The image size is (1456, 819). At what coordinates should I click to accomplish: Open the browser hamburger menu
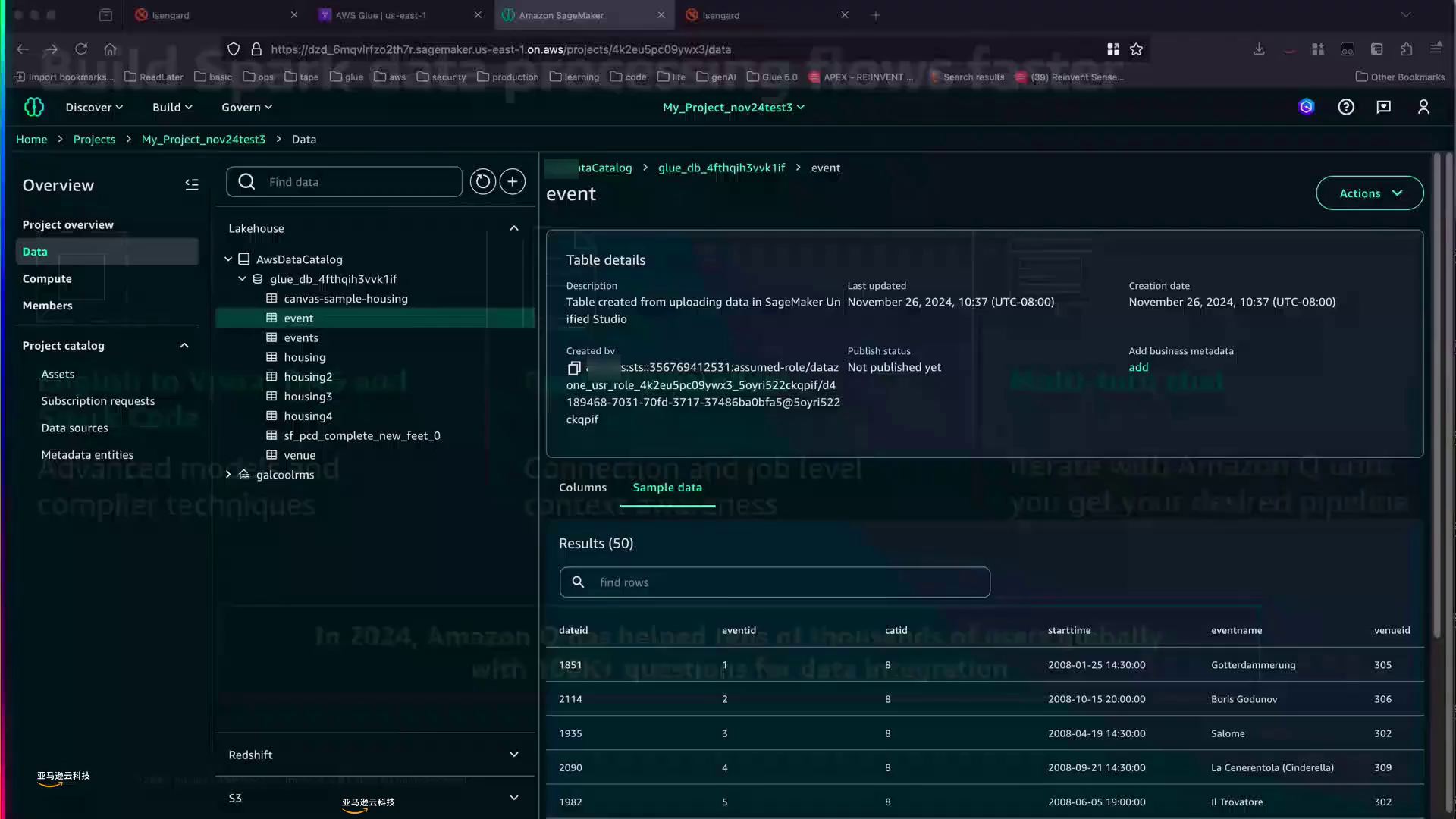[x=1436, y=48]
